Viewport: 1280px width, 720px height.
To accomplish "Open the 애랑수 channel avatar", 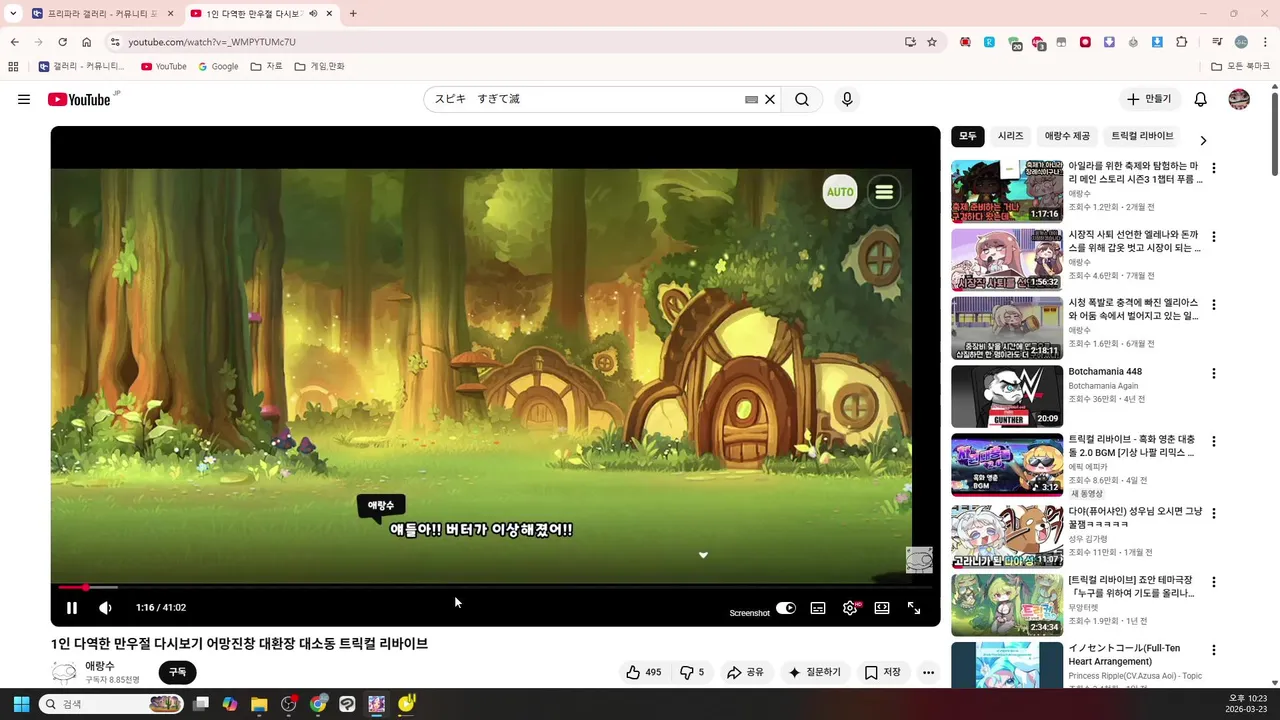I will coord(64,673).
